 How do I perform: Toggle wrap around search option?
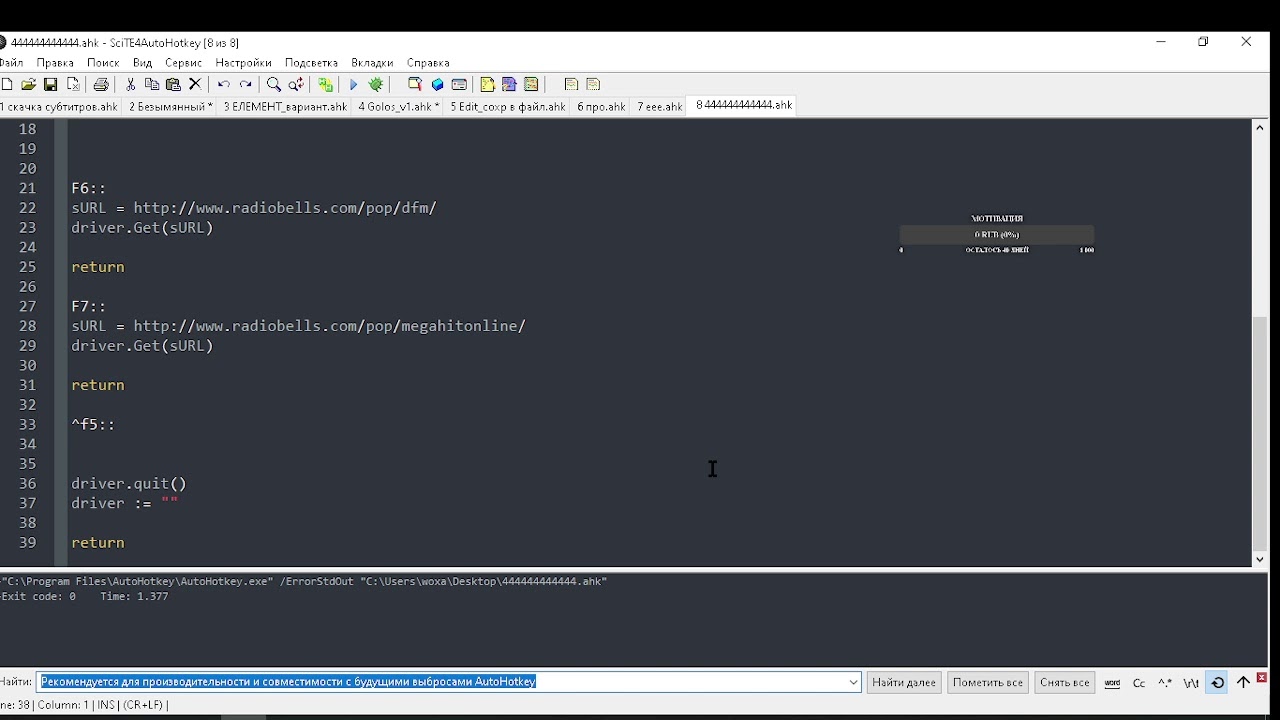[x=1217, y=683]
